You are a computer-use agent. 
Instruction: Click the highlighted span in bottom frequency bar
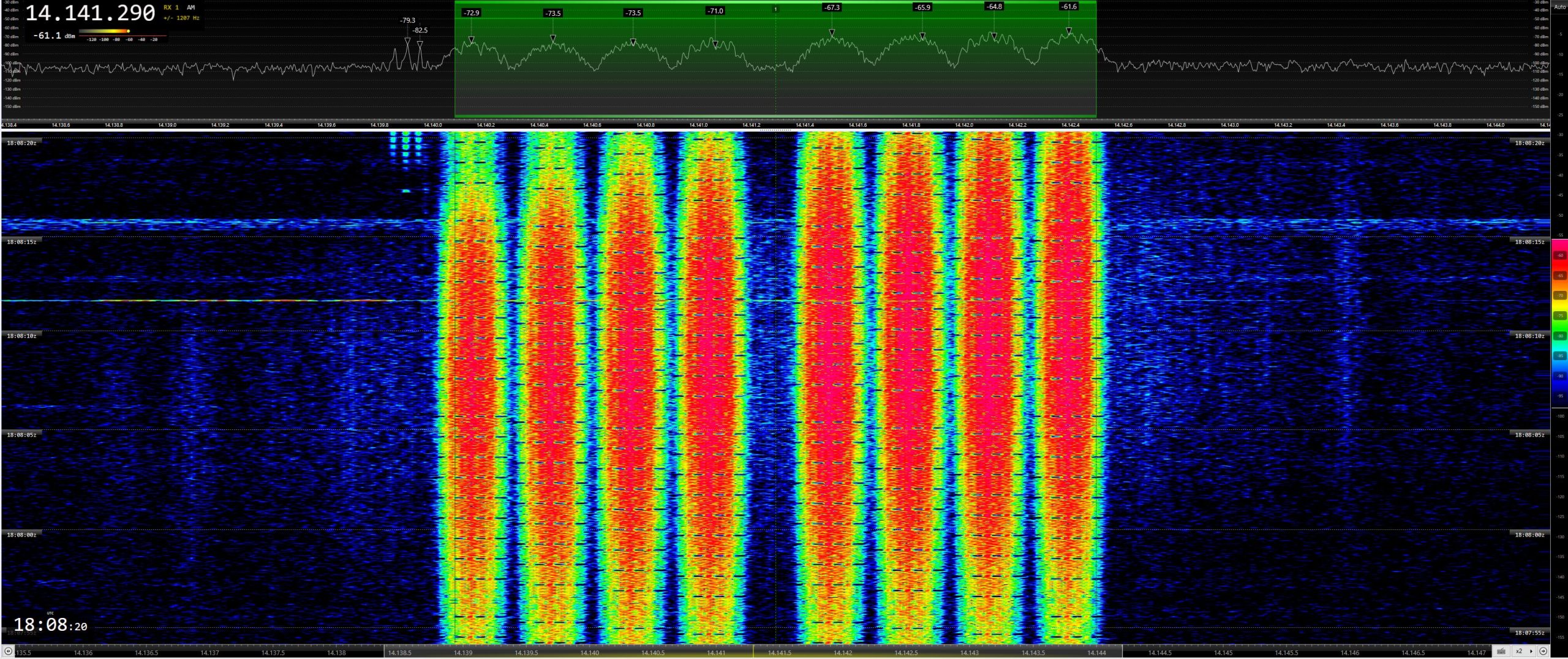click(x=753, y=652)
